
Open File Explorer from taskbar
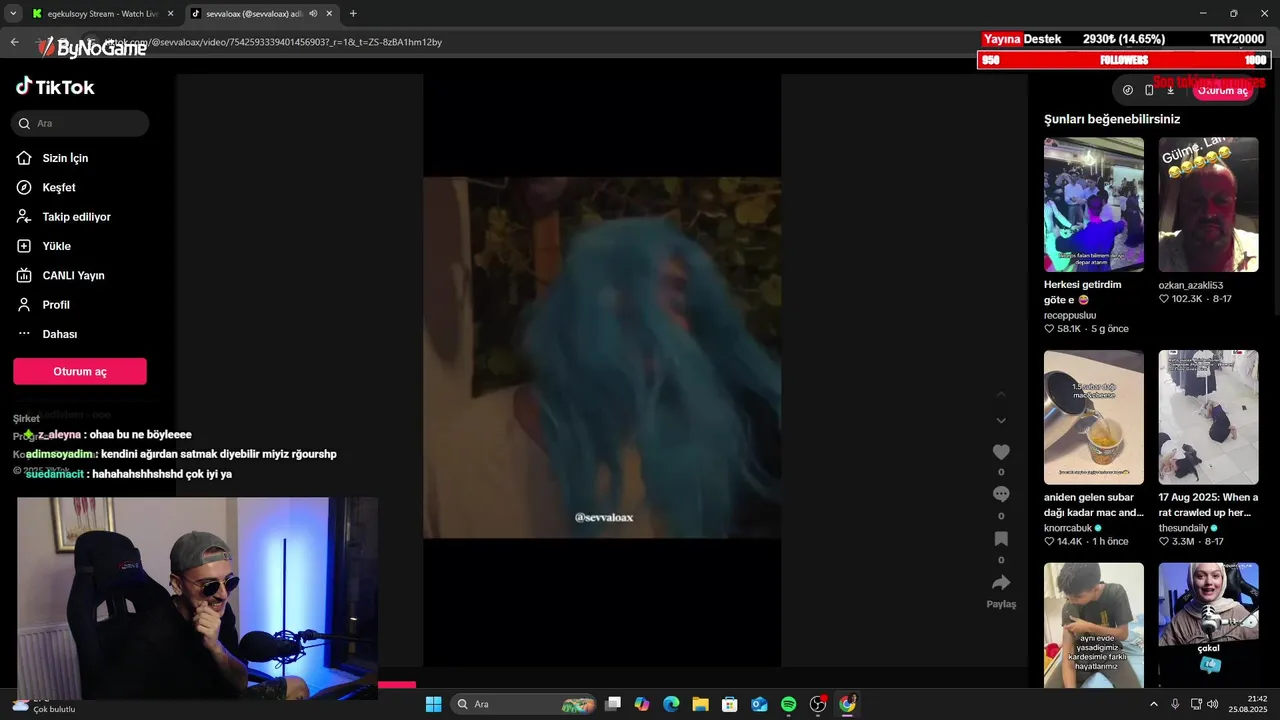pos(700,704)
